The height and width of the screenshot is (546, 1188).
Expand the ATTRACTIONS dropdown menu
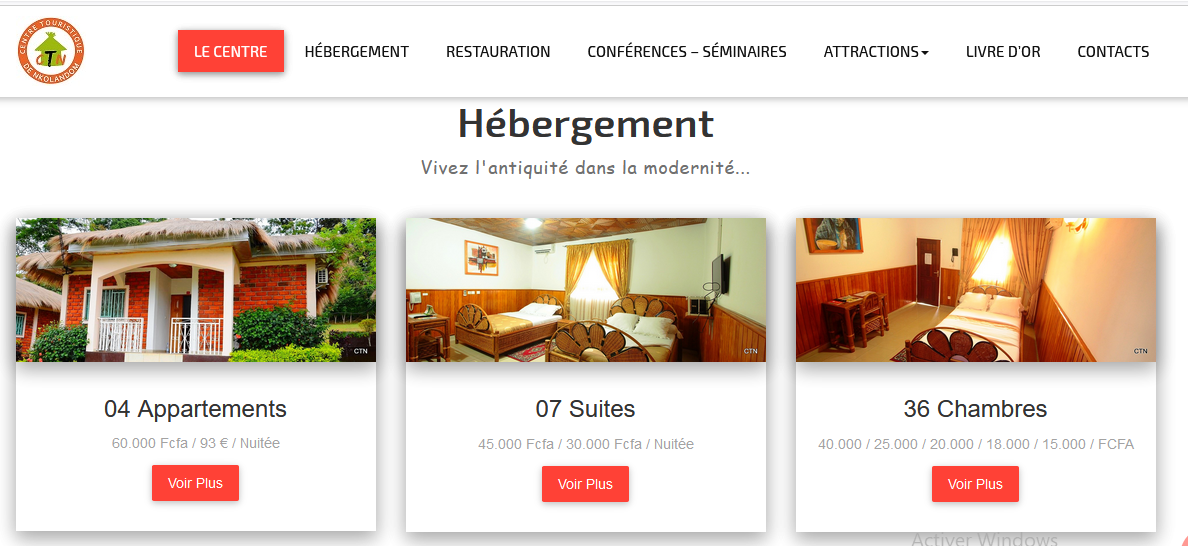click(x=876, y=51)
